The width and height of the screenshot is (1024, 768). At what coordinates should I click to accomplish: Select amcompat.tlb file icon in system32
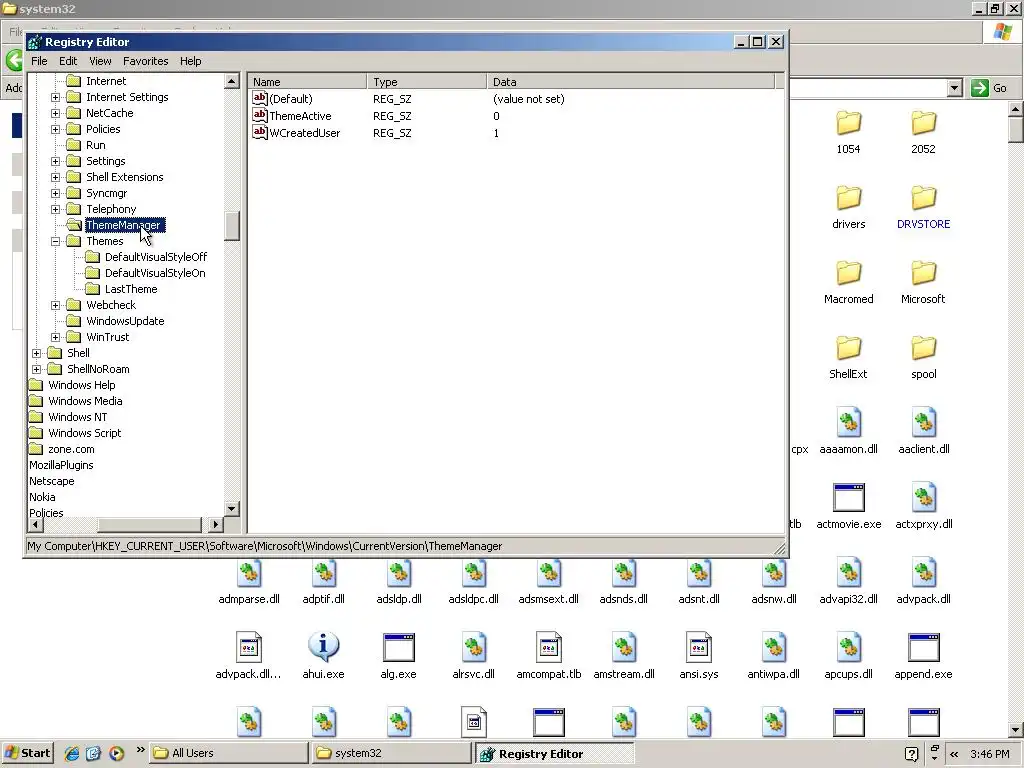(x=549, y=648)
